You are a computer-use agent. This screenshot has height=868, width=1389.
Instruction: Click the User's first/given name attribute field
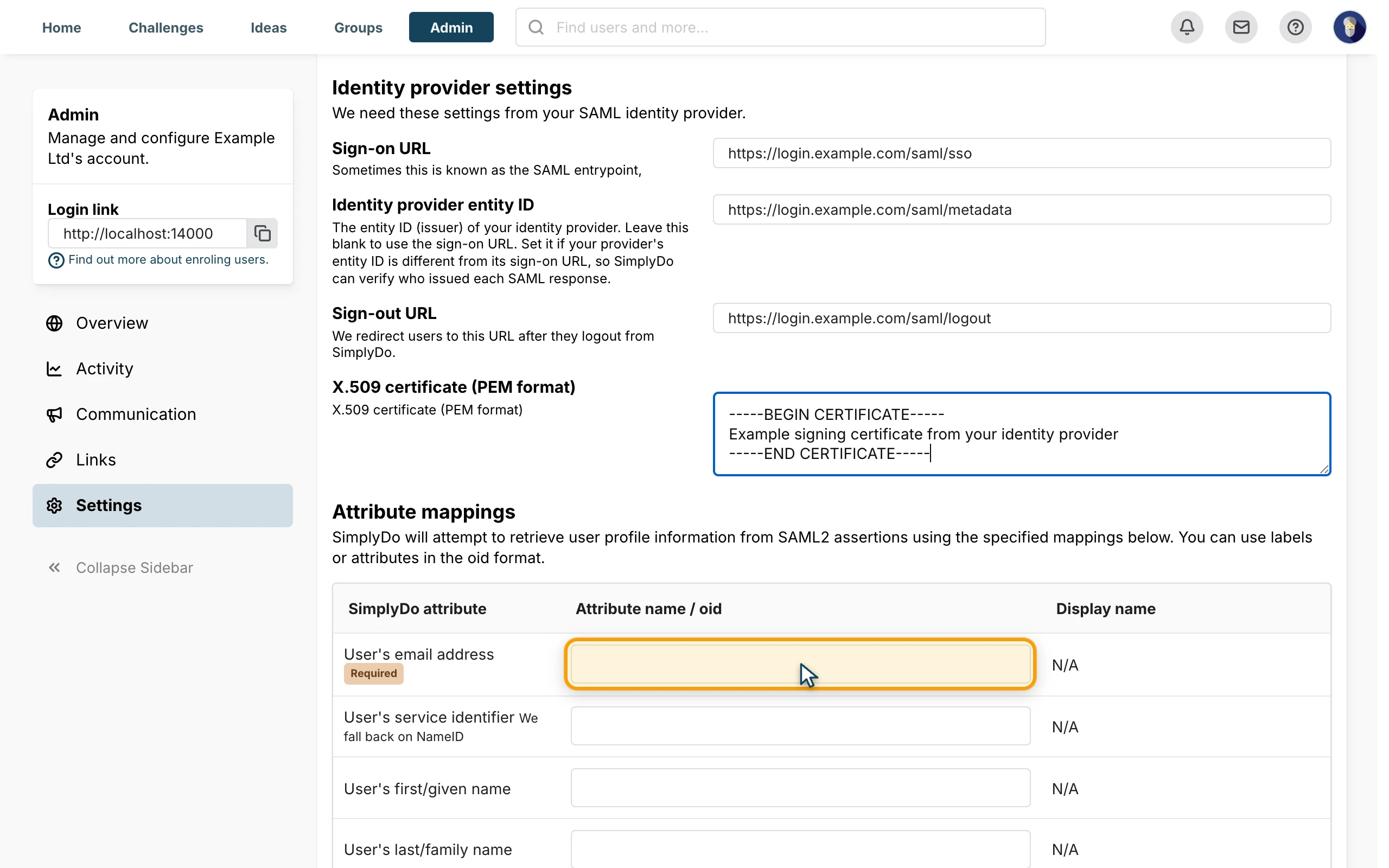pos(800,788)
